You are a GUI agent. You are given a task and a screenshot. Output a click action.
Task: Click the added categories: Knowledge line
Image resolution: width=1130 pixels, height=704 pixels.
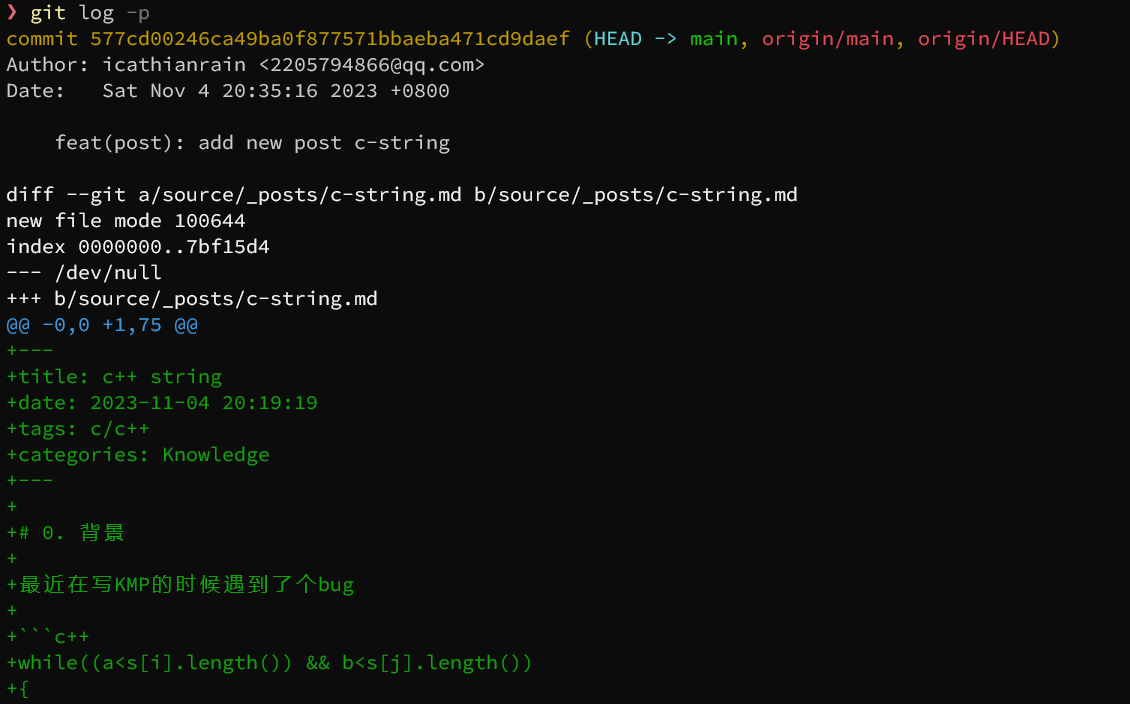point(137,455)
